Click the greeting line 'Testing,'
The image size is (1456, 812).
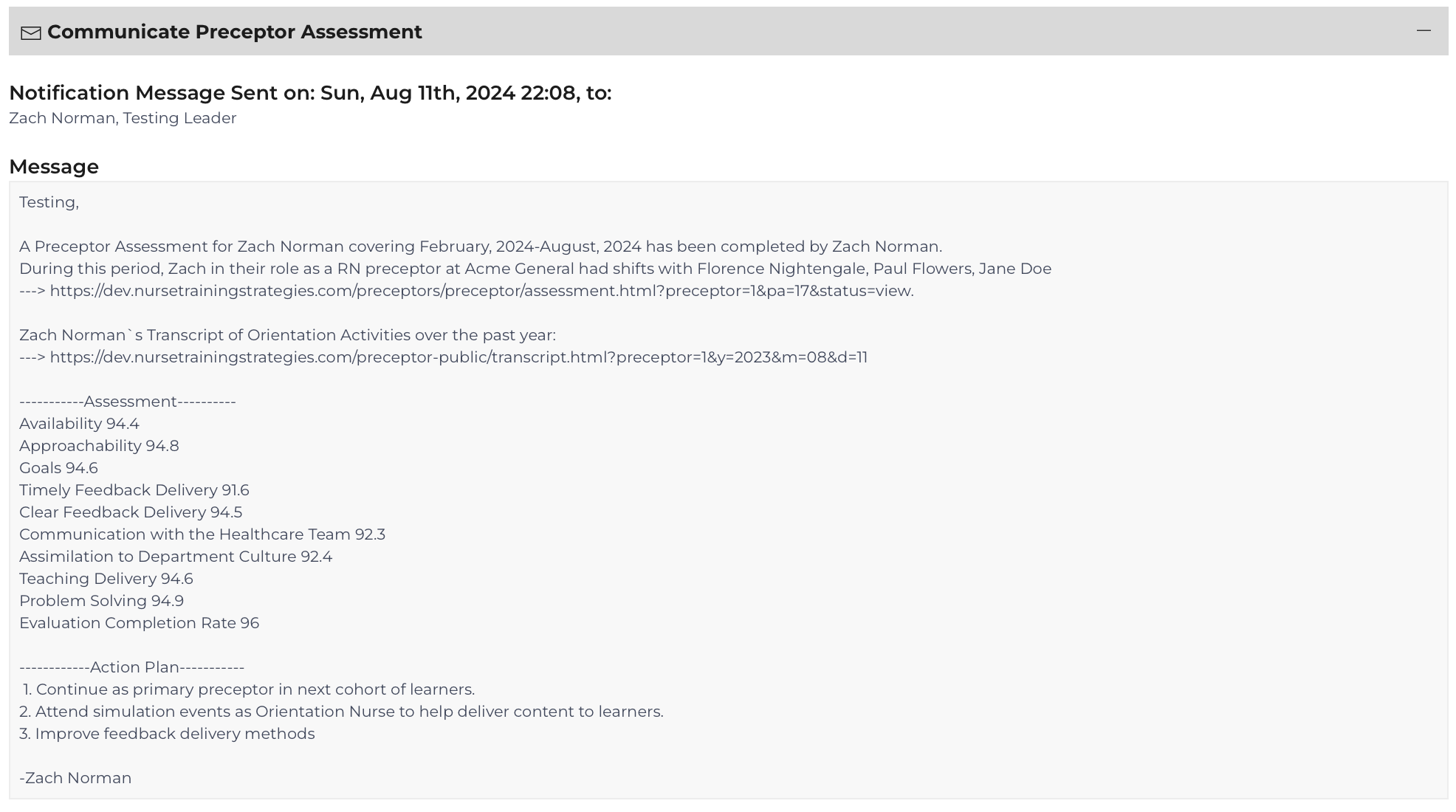pos(49,202)
